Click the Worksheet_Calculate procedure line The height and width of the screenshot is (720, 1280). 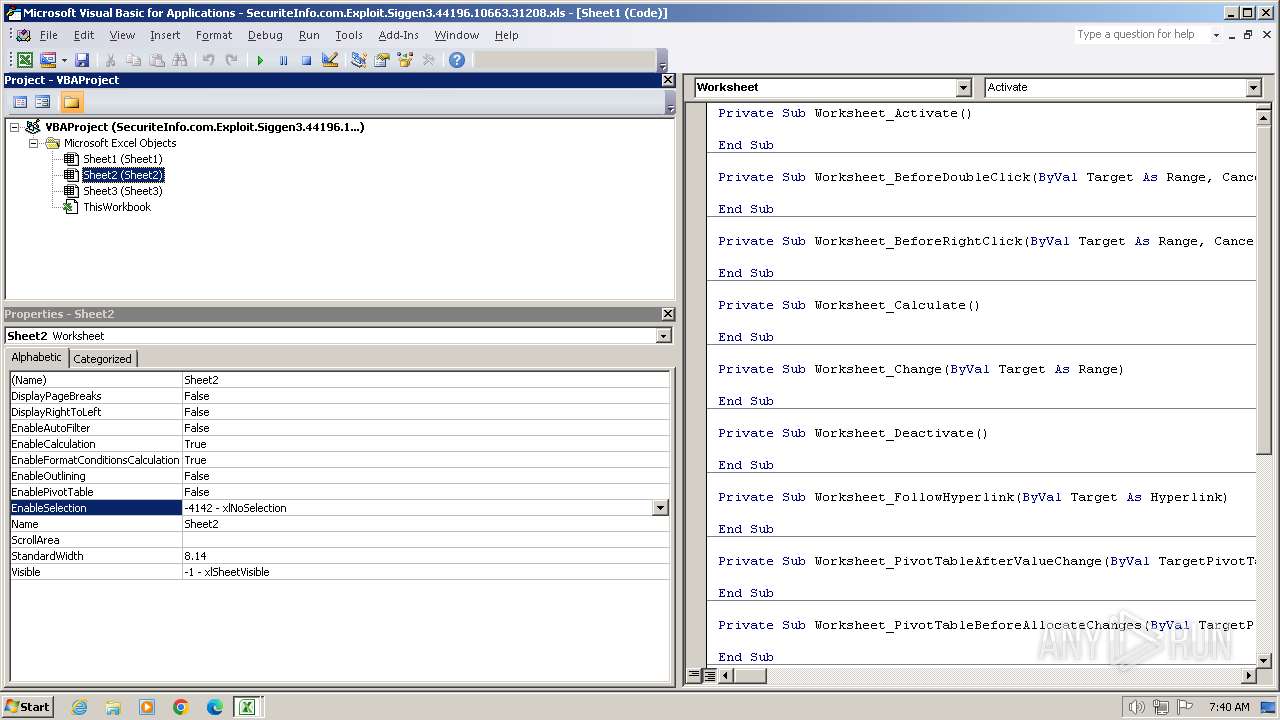click(849, 305)
